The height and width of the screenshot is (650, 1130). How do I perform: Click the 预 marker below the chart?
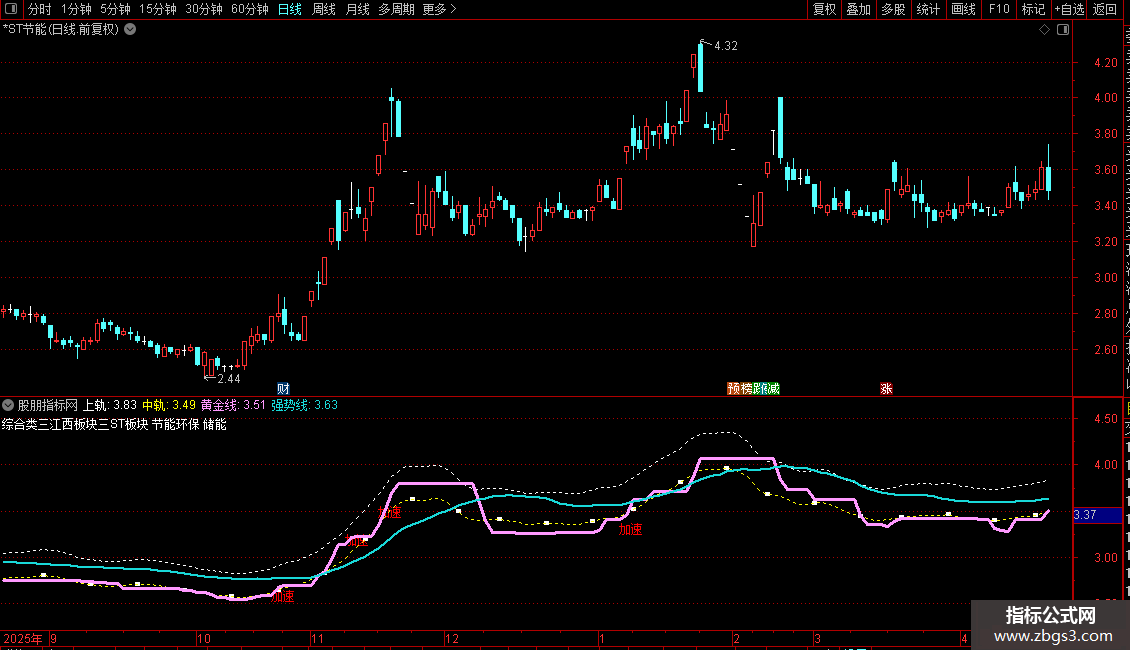[x=734, y=388]
